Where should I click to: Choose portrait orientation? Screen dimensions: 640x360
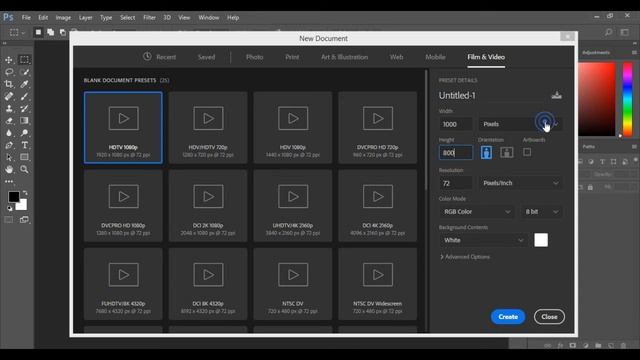486,152
